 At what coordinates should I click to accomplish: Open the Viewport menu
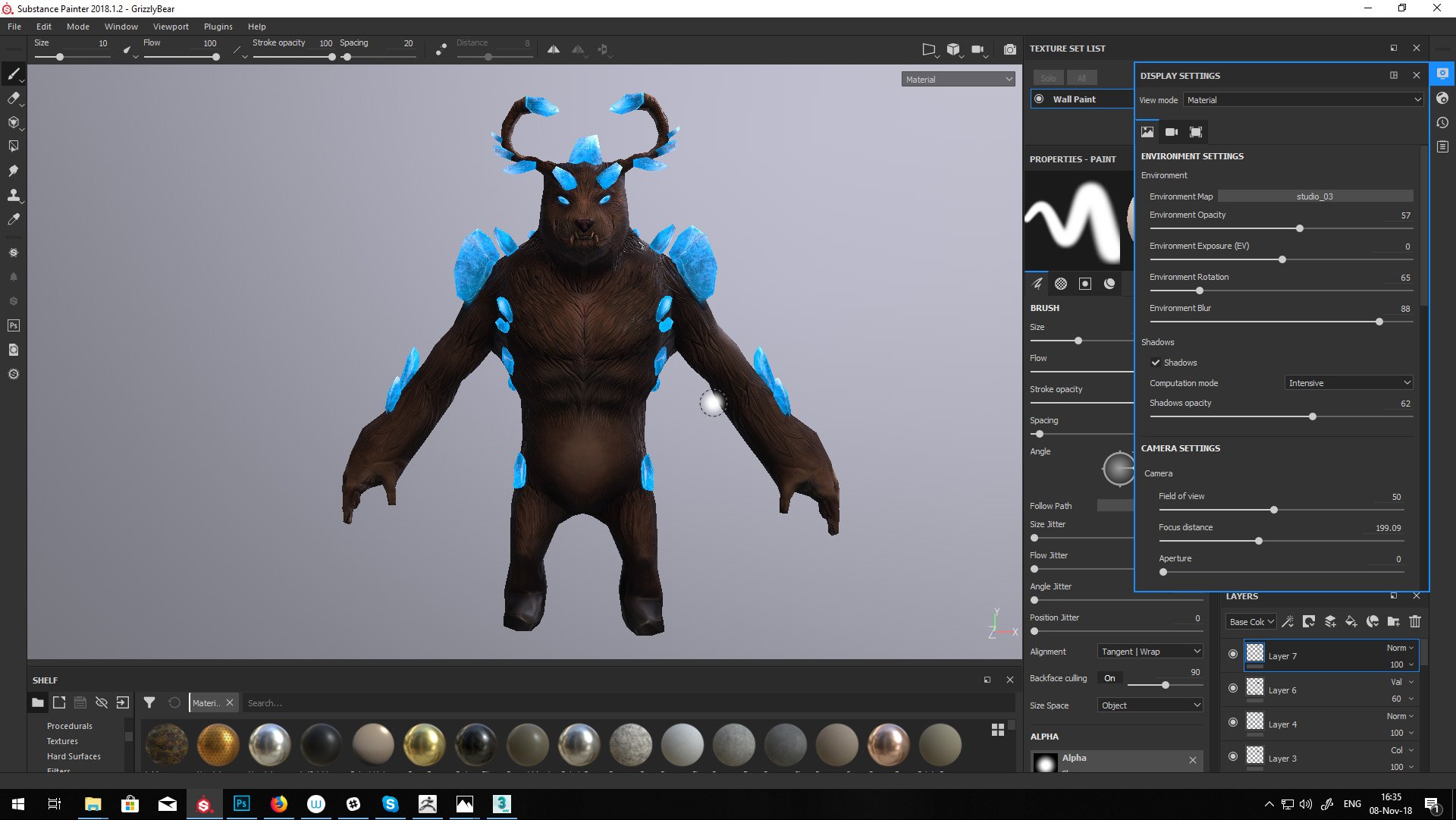tap(171, 27)
